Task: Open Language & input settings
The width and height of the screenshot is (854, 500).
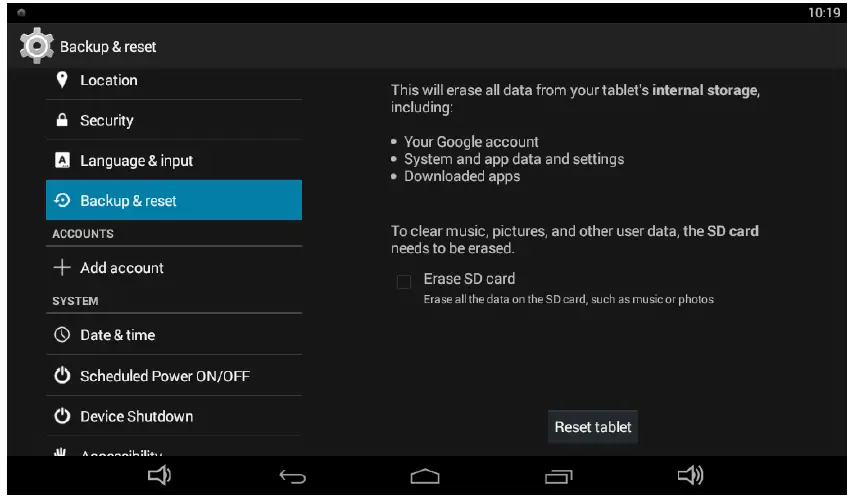Action: (174, 160)
